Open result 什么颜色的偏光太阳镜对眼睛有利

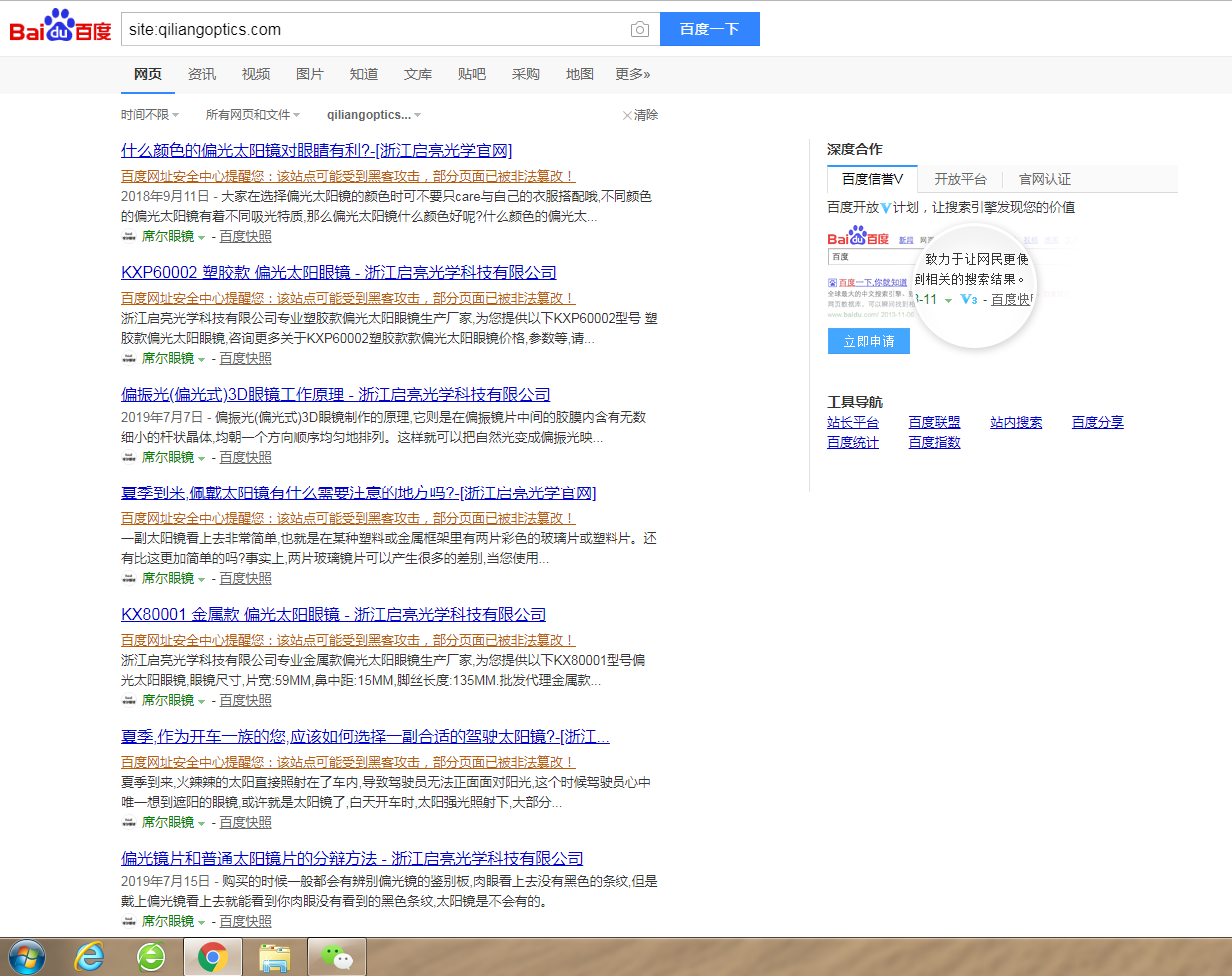(316, 151)
